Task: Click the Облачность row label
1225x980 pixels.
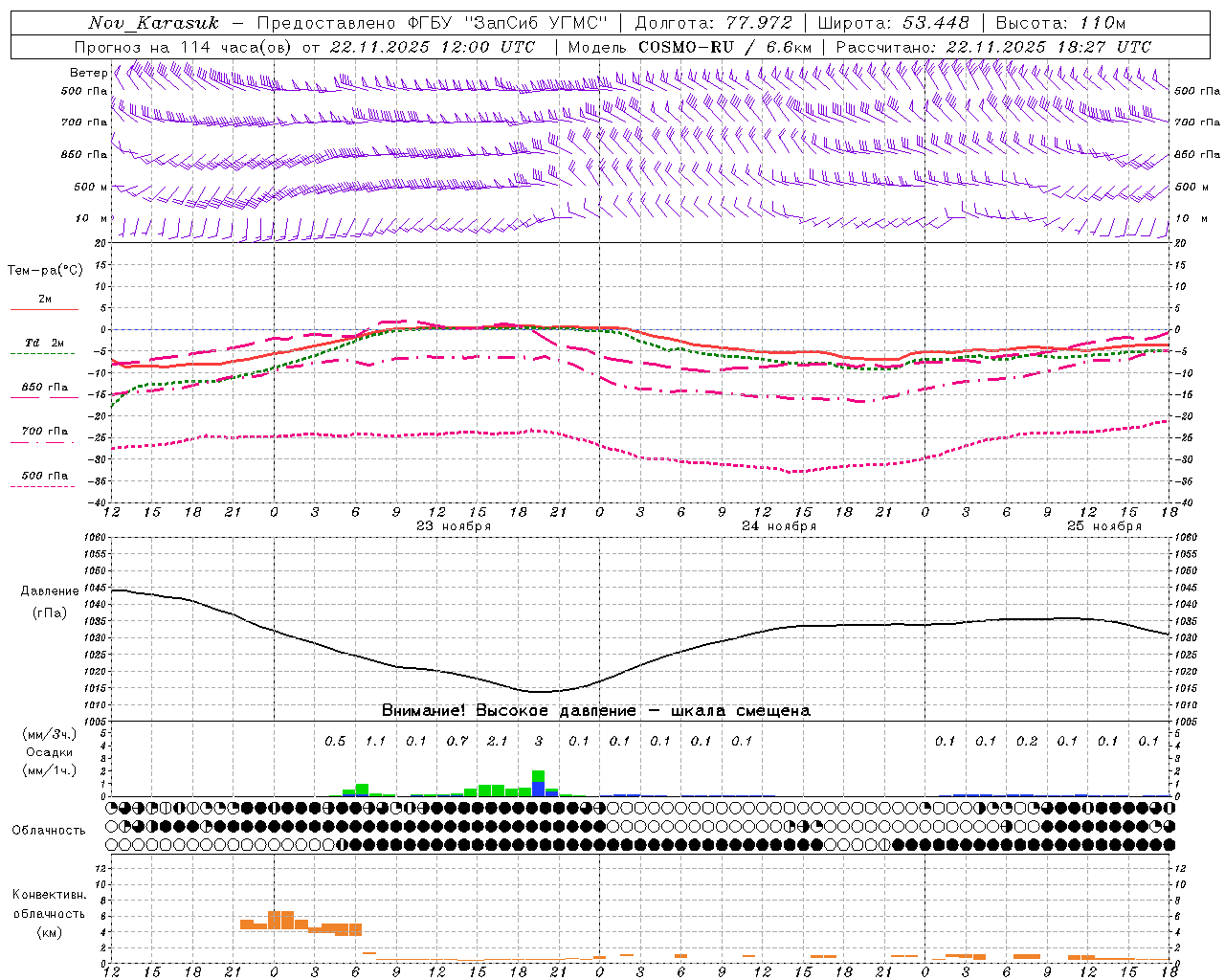Action: (x=49, y=831)
